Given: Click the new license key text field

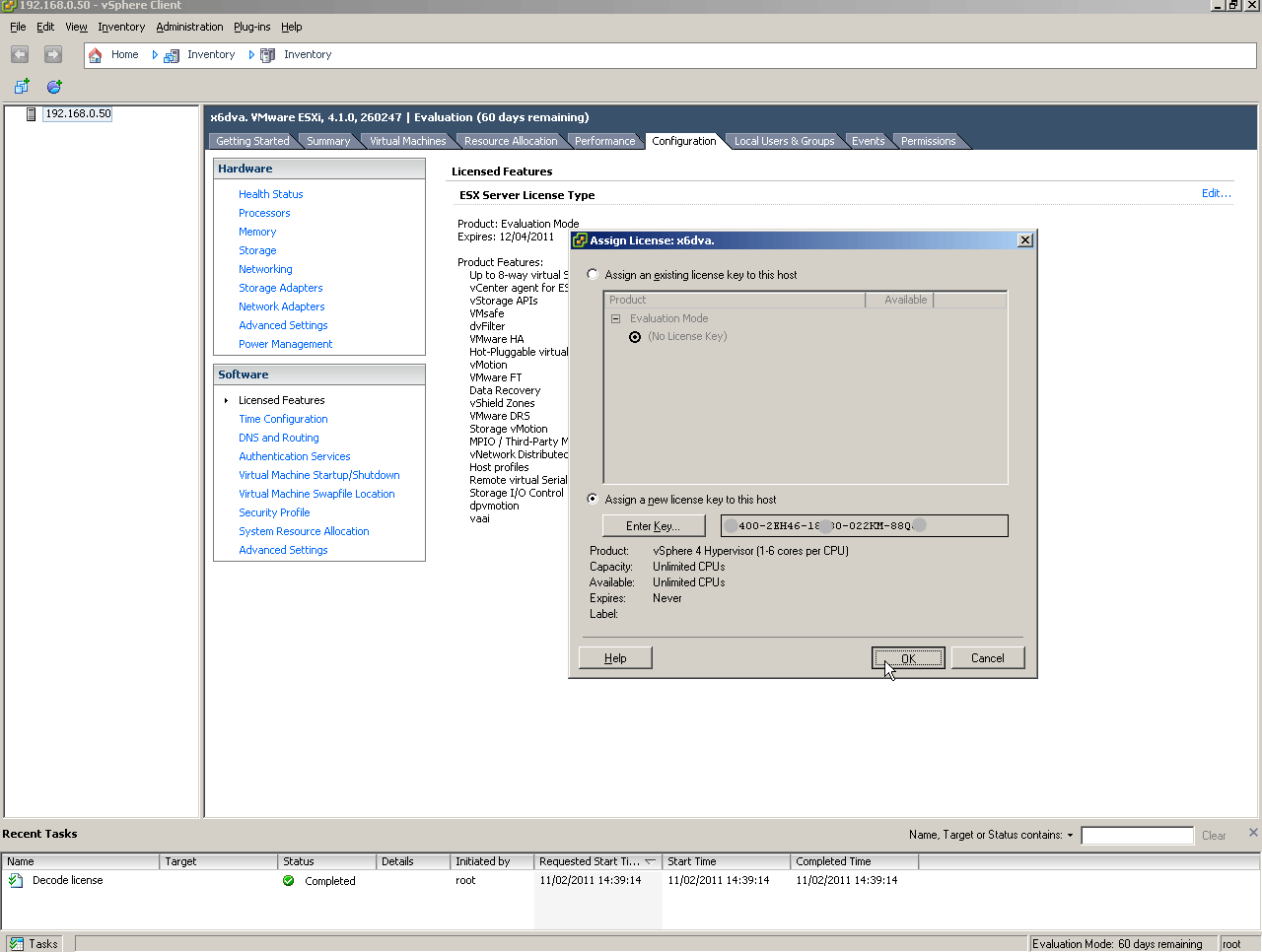Looking at the screenshot, I should (864, 525).
